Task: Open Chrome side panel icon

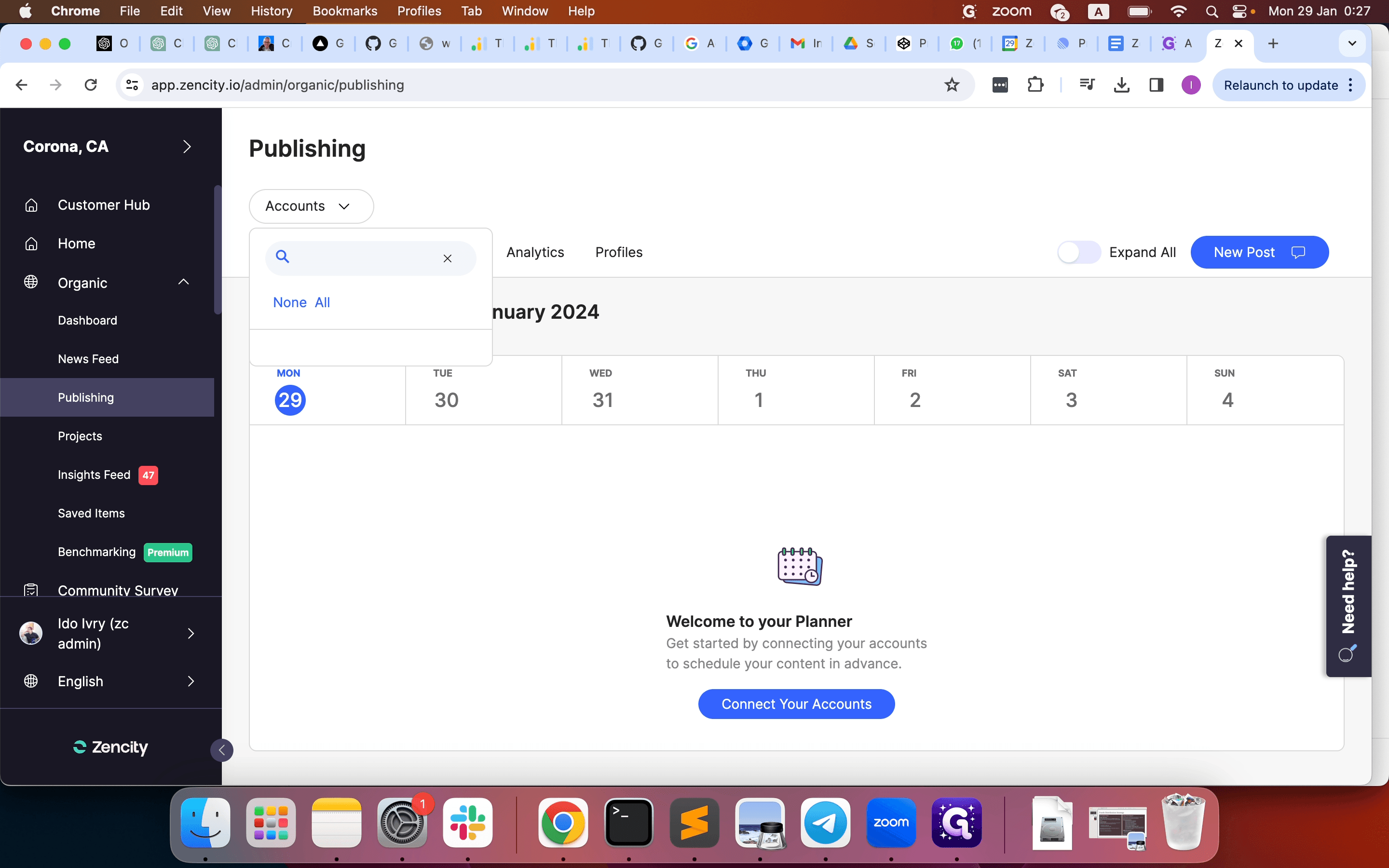Action: tap(1156, 85)
